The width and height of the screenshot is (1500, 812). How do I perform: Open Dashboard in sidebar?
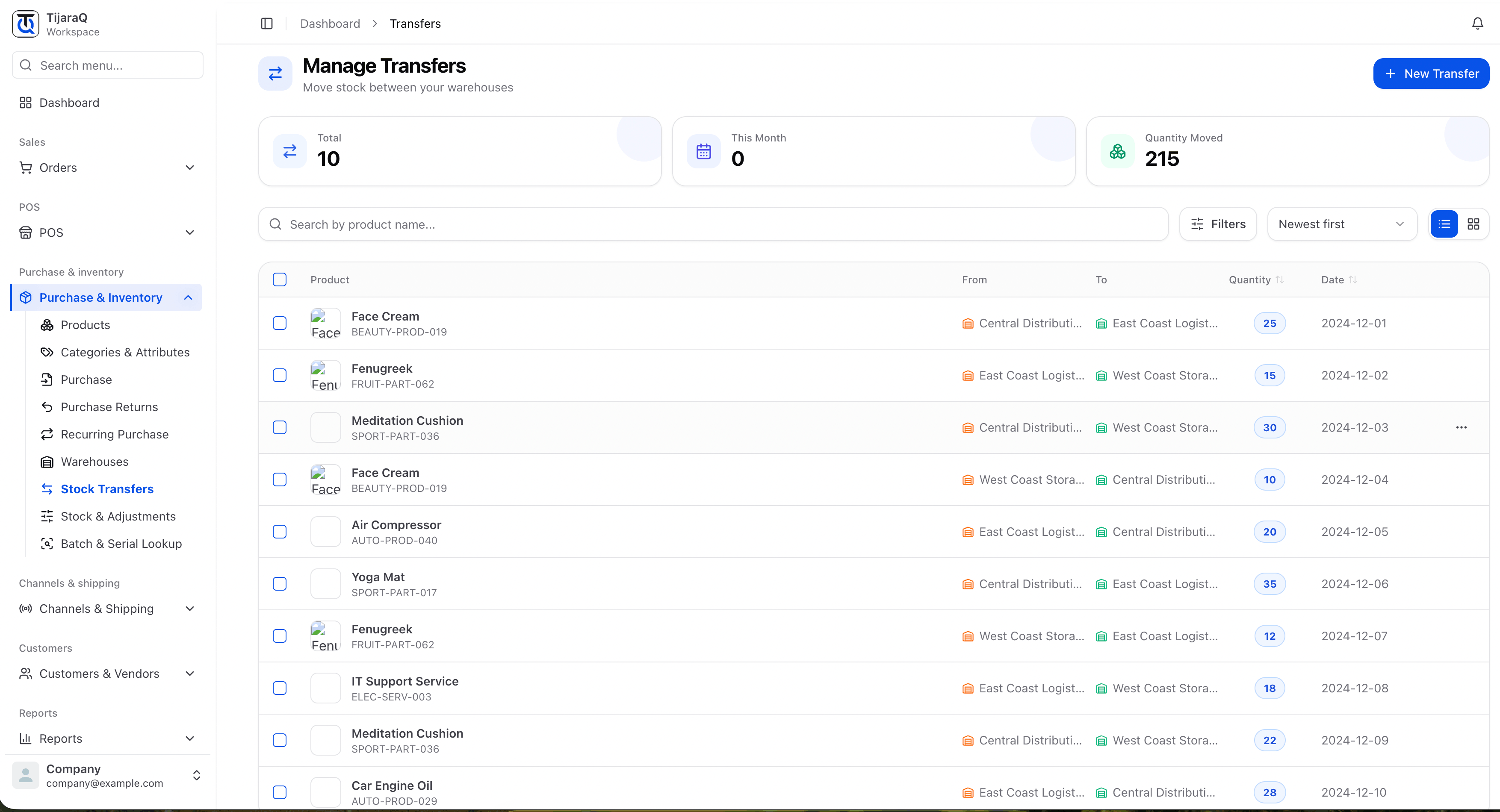tap(107, 103)
